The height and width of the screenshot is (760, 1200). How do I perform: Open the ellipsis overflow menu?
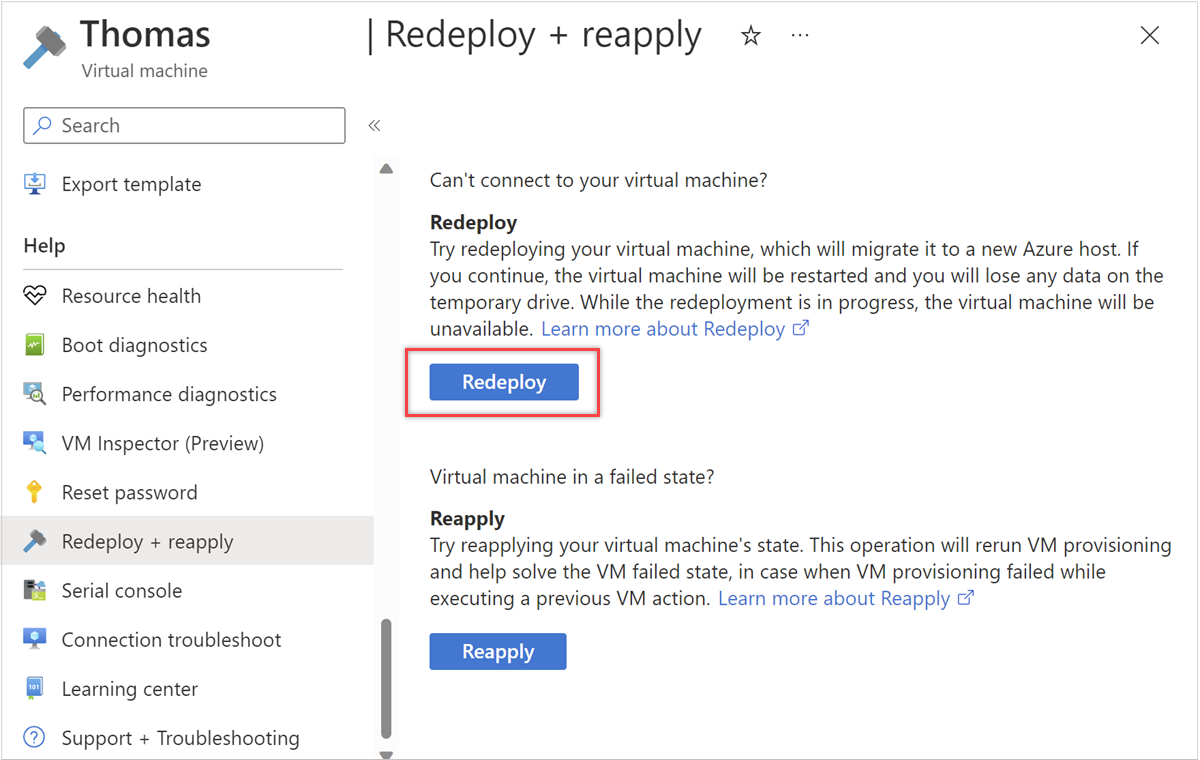coord(799,35)
